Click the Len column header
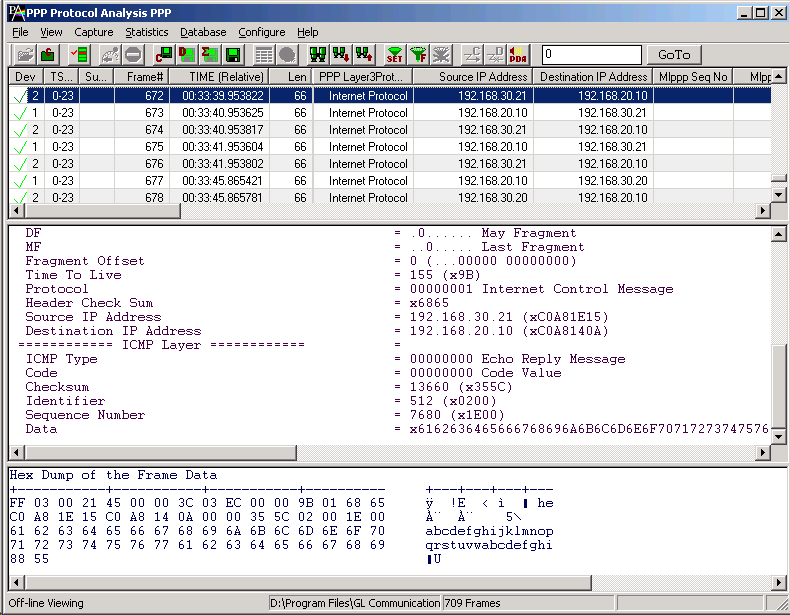 [291, 77]
